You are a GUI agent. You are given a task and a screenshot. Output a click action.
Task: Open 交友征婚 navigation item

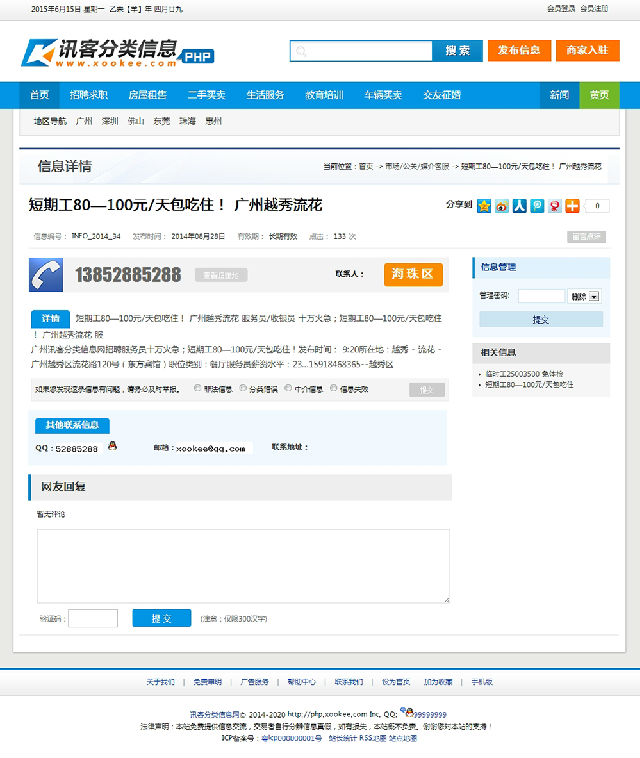442,95
